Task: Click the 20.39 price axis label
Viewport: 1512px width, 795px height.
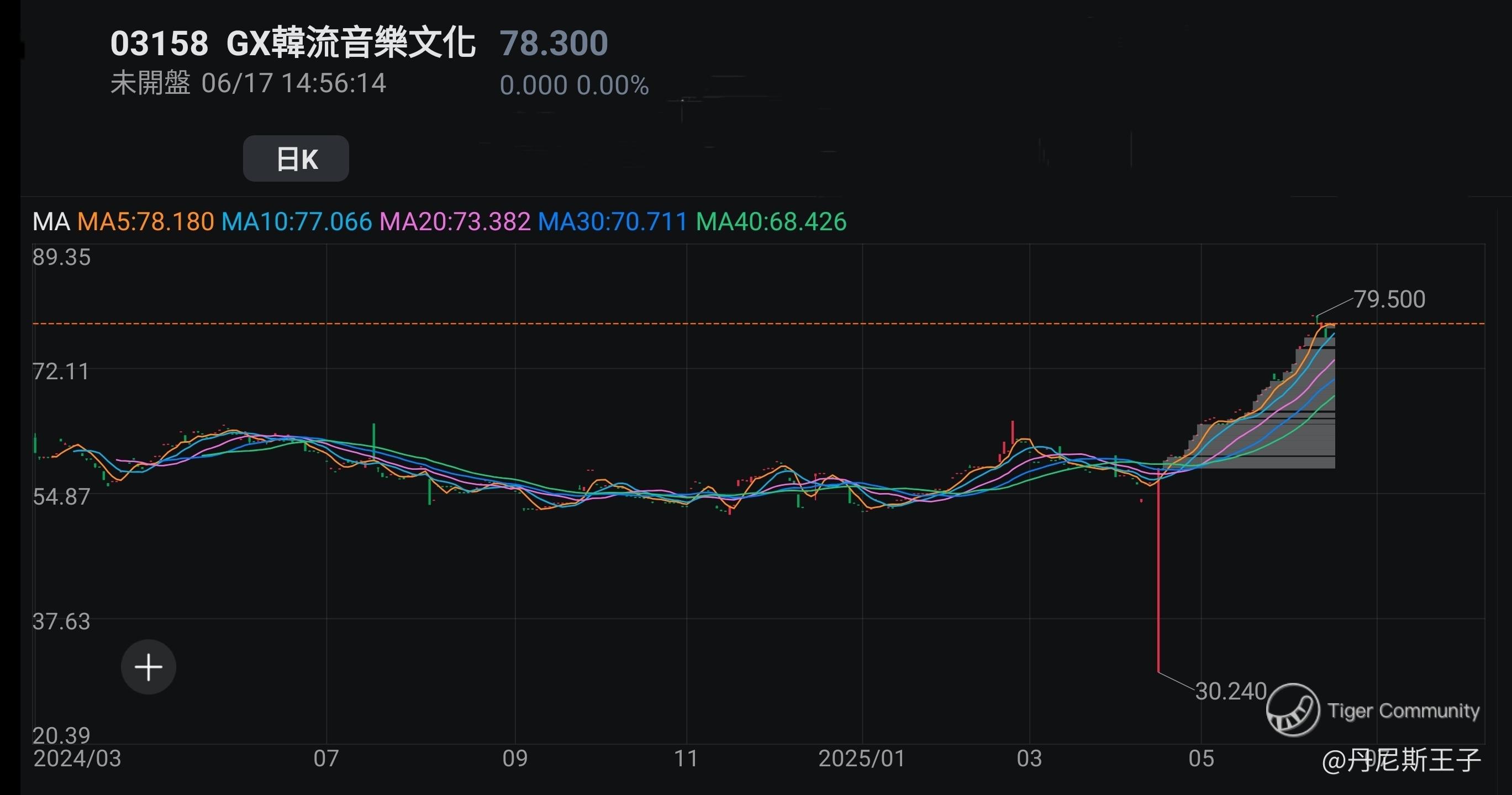Action: [62, 735]
